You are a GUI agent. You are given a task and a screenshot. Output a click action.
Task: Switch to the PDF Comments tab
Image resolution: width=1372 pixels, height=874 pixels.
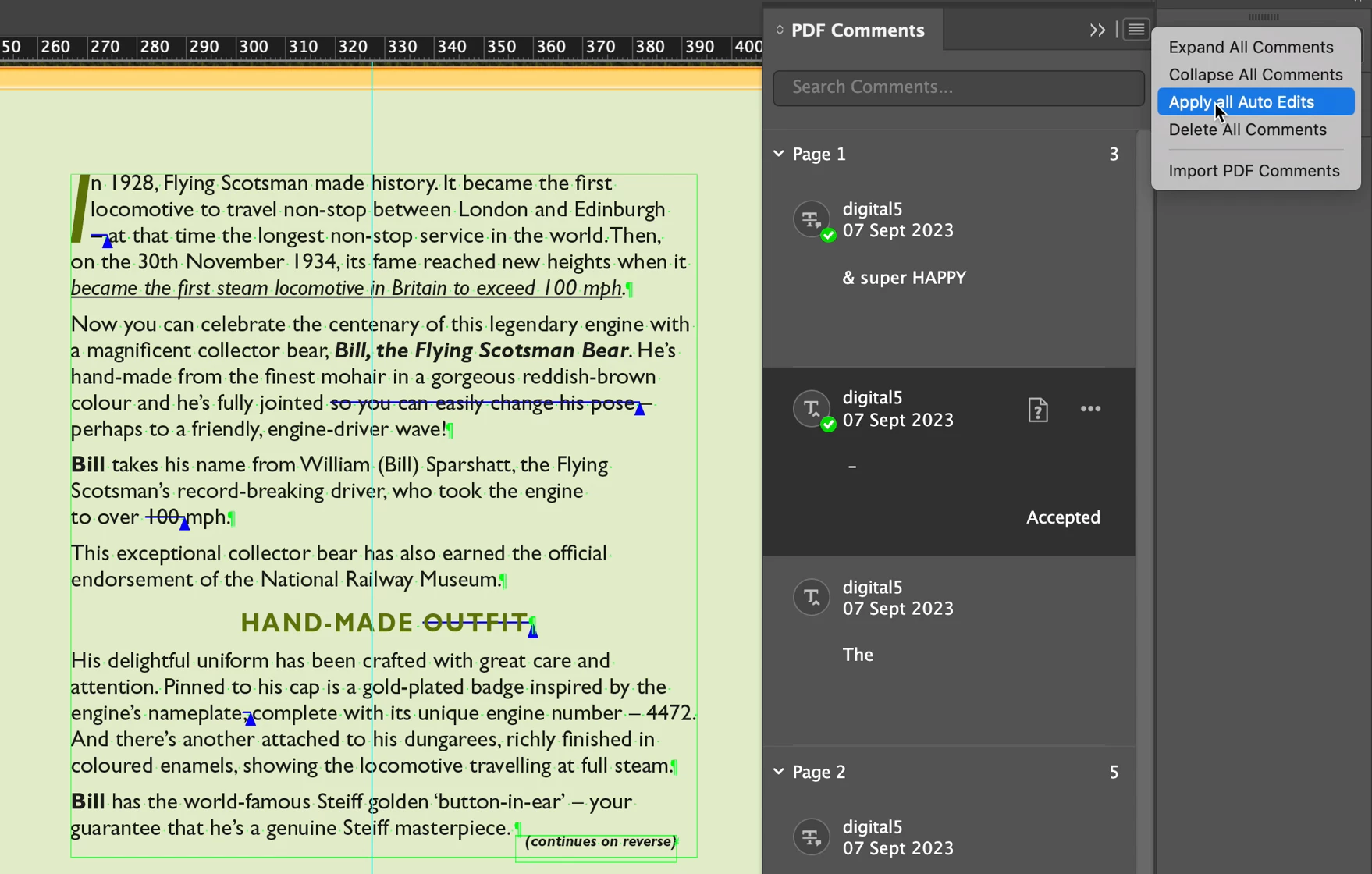click(x=857, y=30)
